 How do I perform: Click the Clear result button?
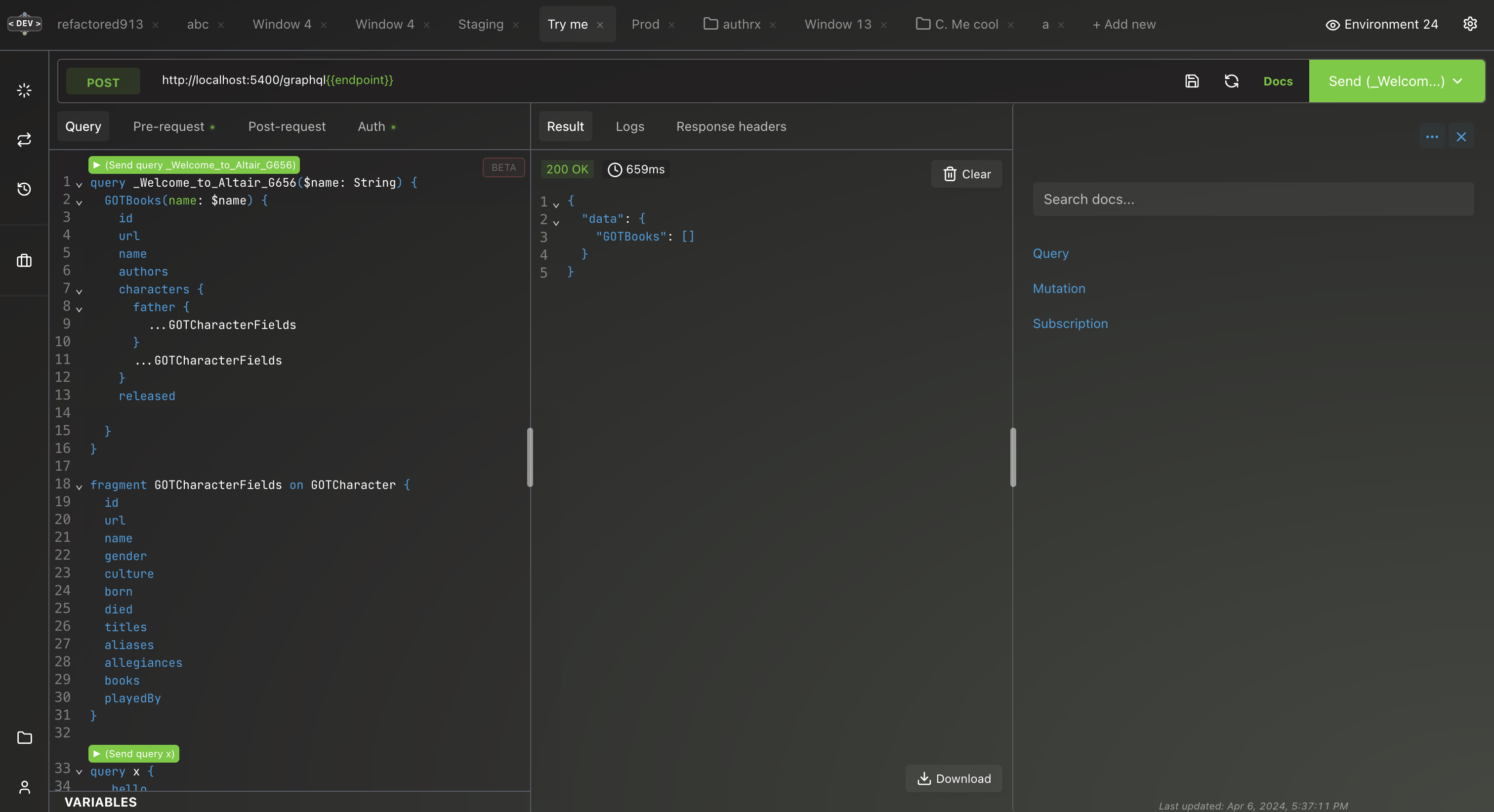[x=967, y=174]
